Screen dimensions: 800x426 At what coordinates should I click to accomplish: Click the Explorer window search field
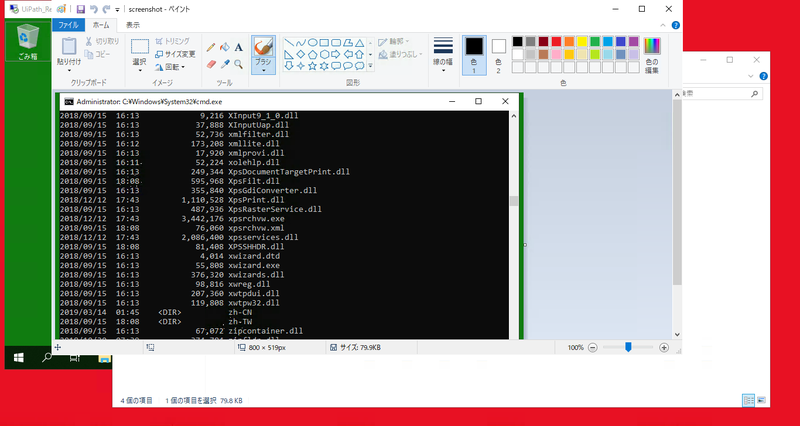pyautogui.click(x=722, y=94)
